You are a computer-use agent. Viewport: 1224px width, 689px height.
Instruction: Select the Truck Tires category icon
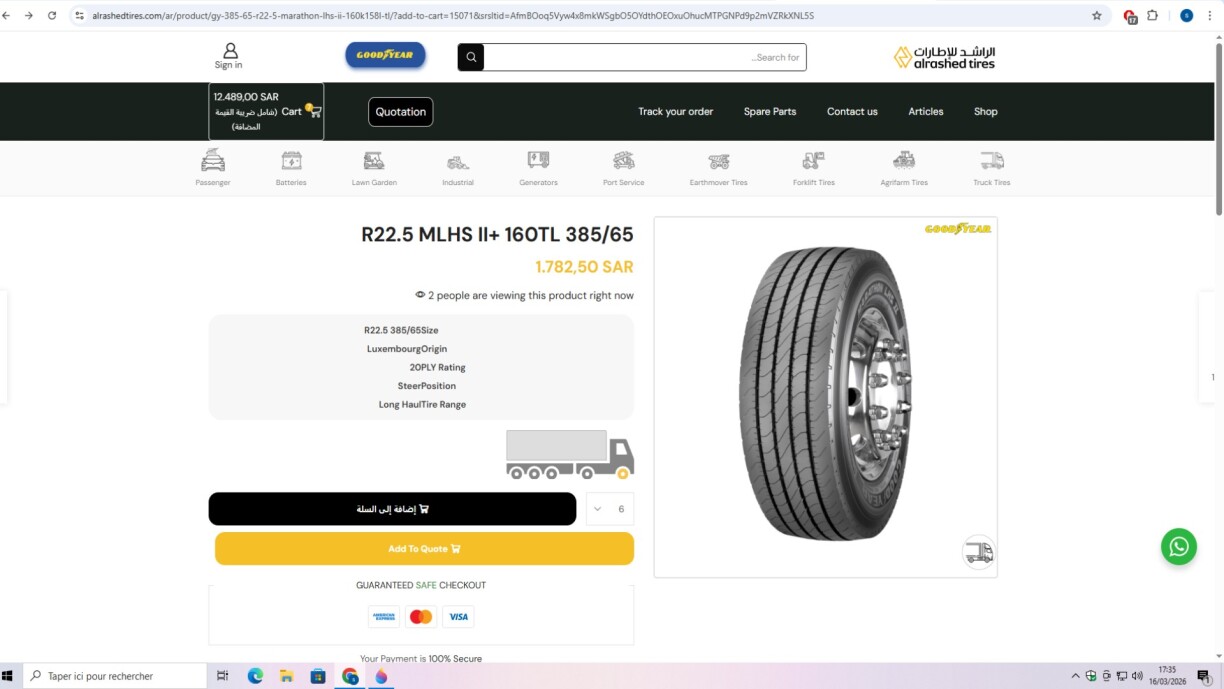click(990, 162)
